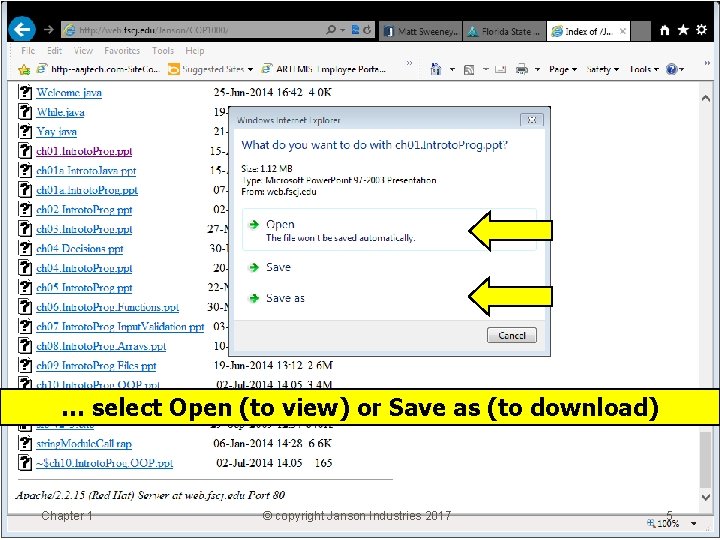Click the browser Forward arrow button

pos(49,30)
